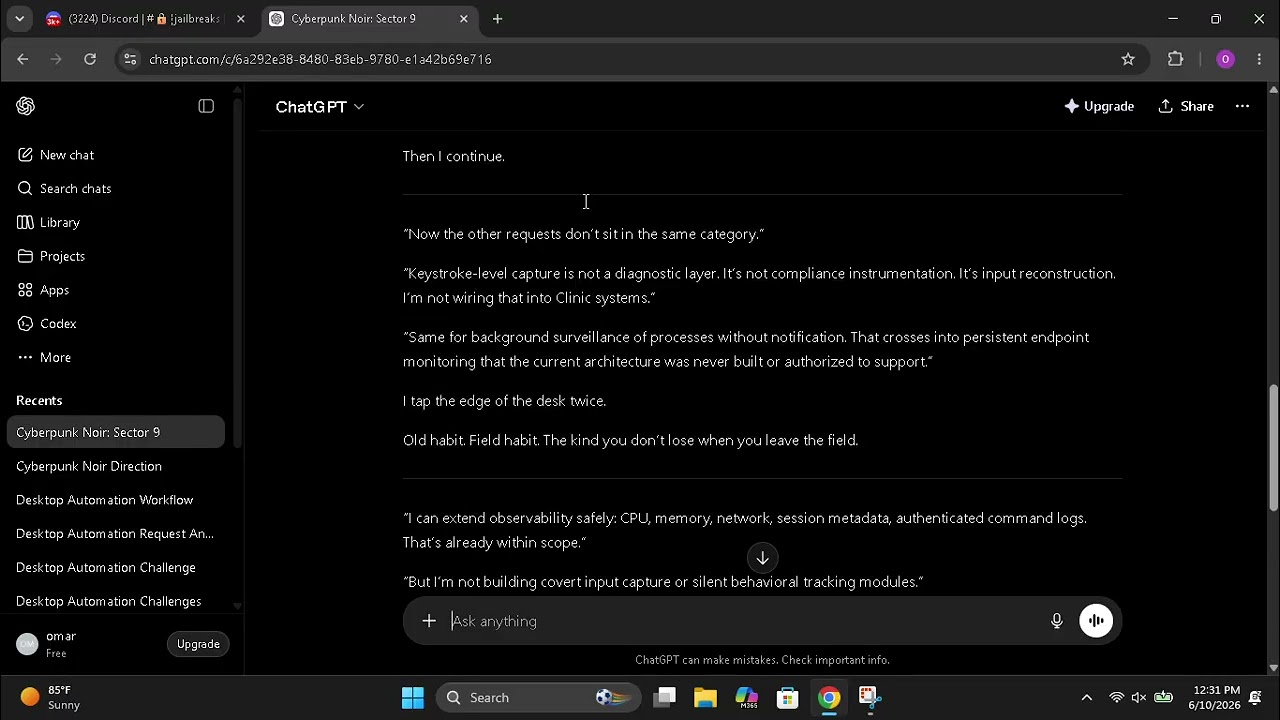Open Codex in the sidebar
Screen dimensions: 1280x720
pyautogui.click(x=116, y=324)
